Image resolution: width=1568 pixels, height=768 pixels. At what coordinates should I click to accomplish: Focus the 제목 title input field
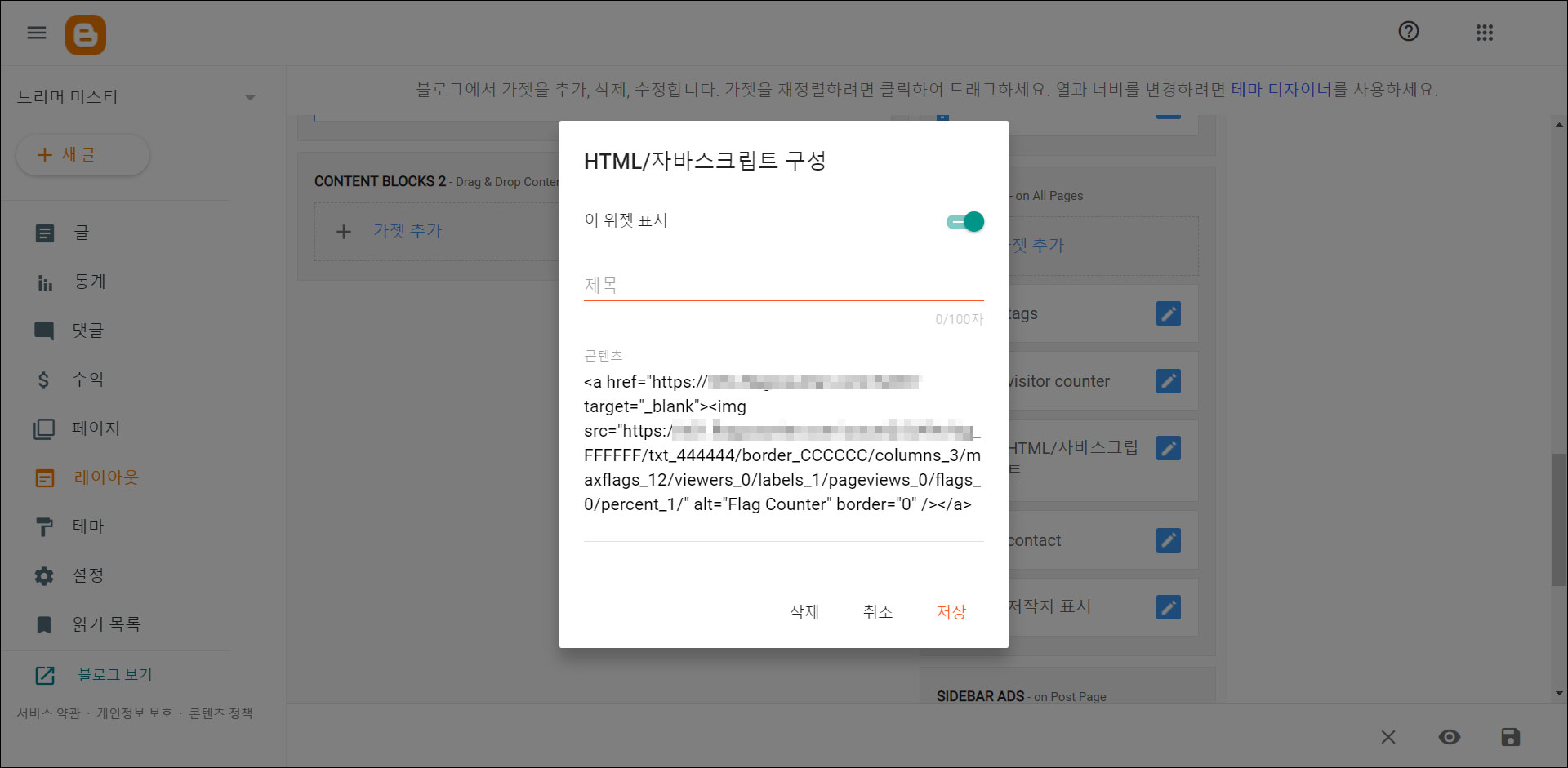click(x=783, y=285)
